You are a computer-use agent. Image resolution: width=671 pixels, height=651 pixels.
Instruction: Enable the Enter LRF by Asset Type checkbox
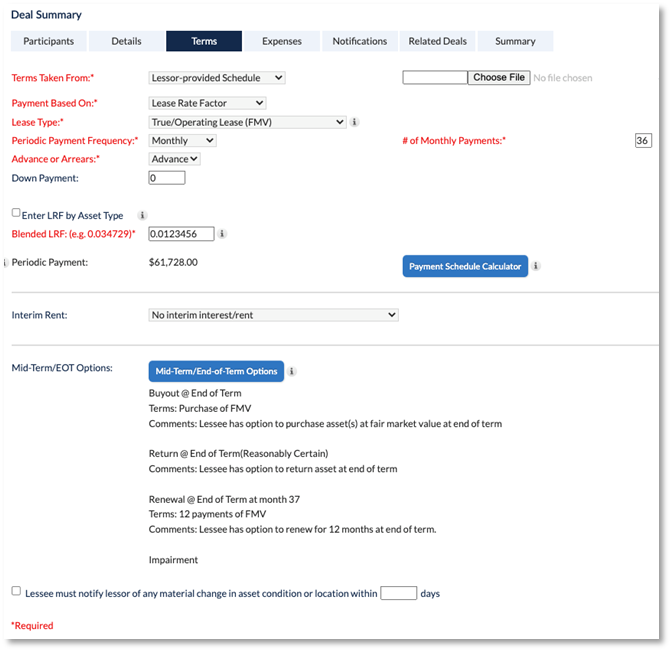tap(16, 213)
